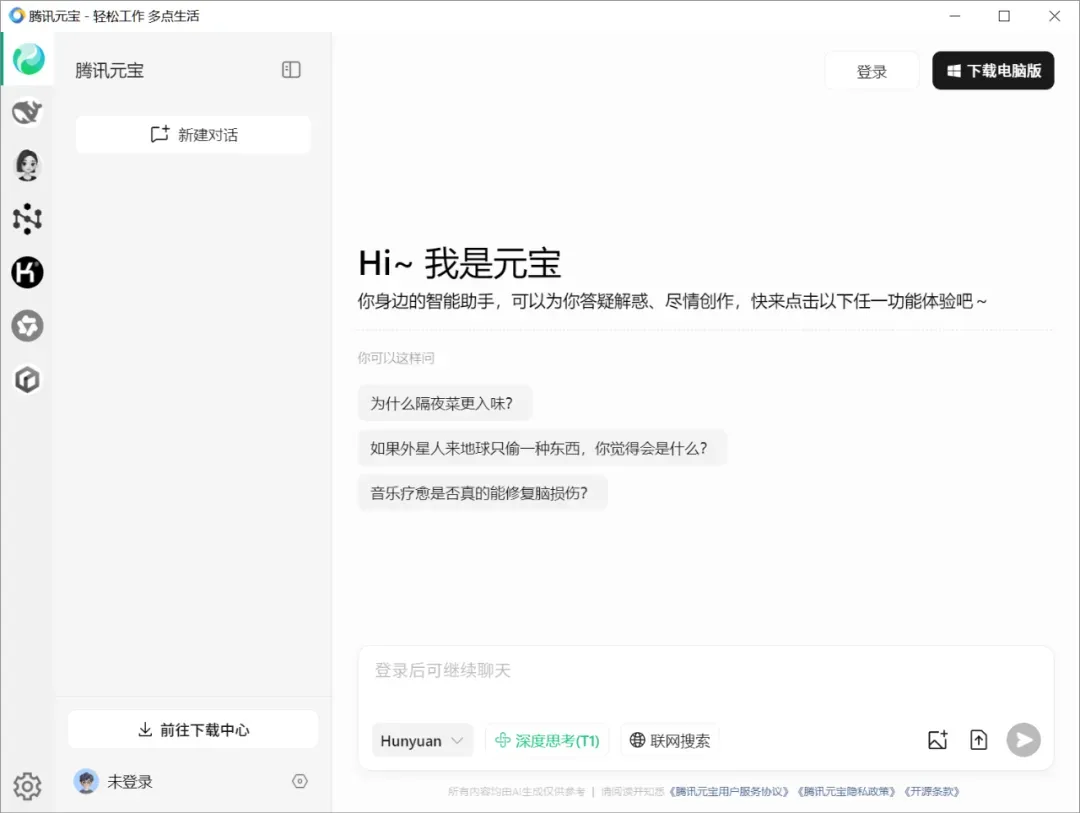
Task: Upload a file with the arrow-up document icon
Action: (x=979, y=740)
